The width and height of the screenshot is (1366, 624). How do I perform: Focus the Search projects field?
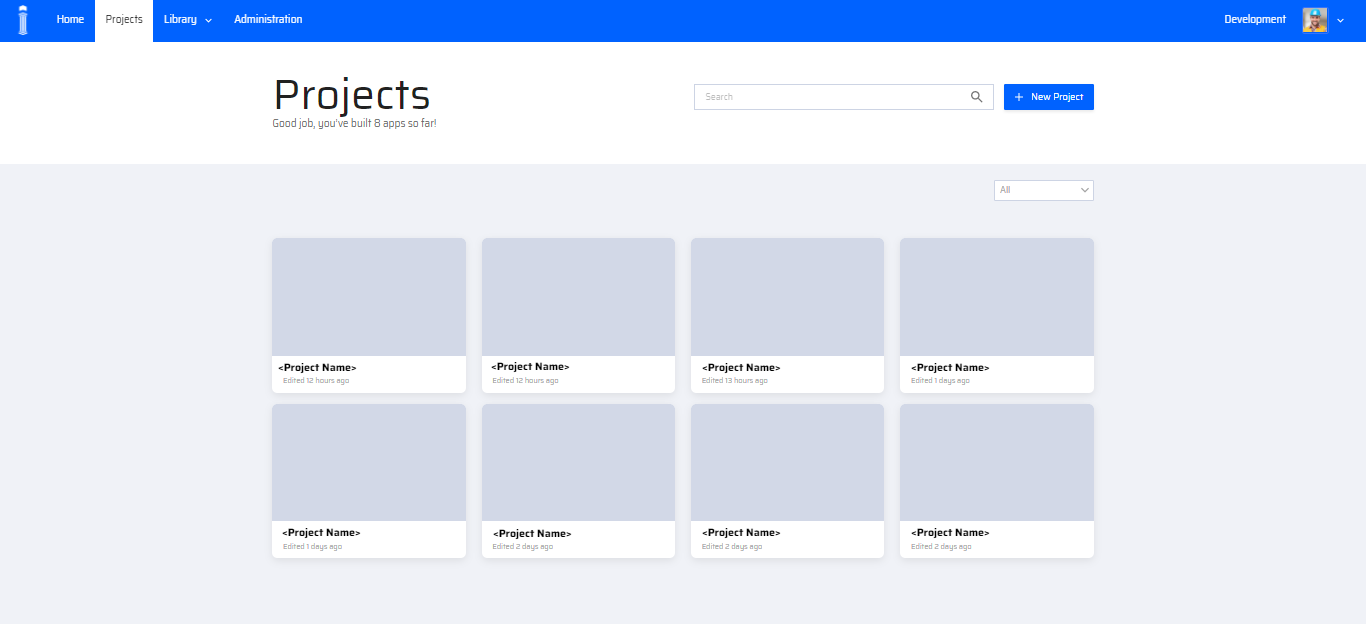(844, 97)
